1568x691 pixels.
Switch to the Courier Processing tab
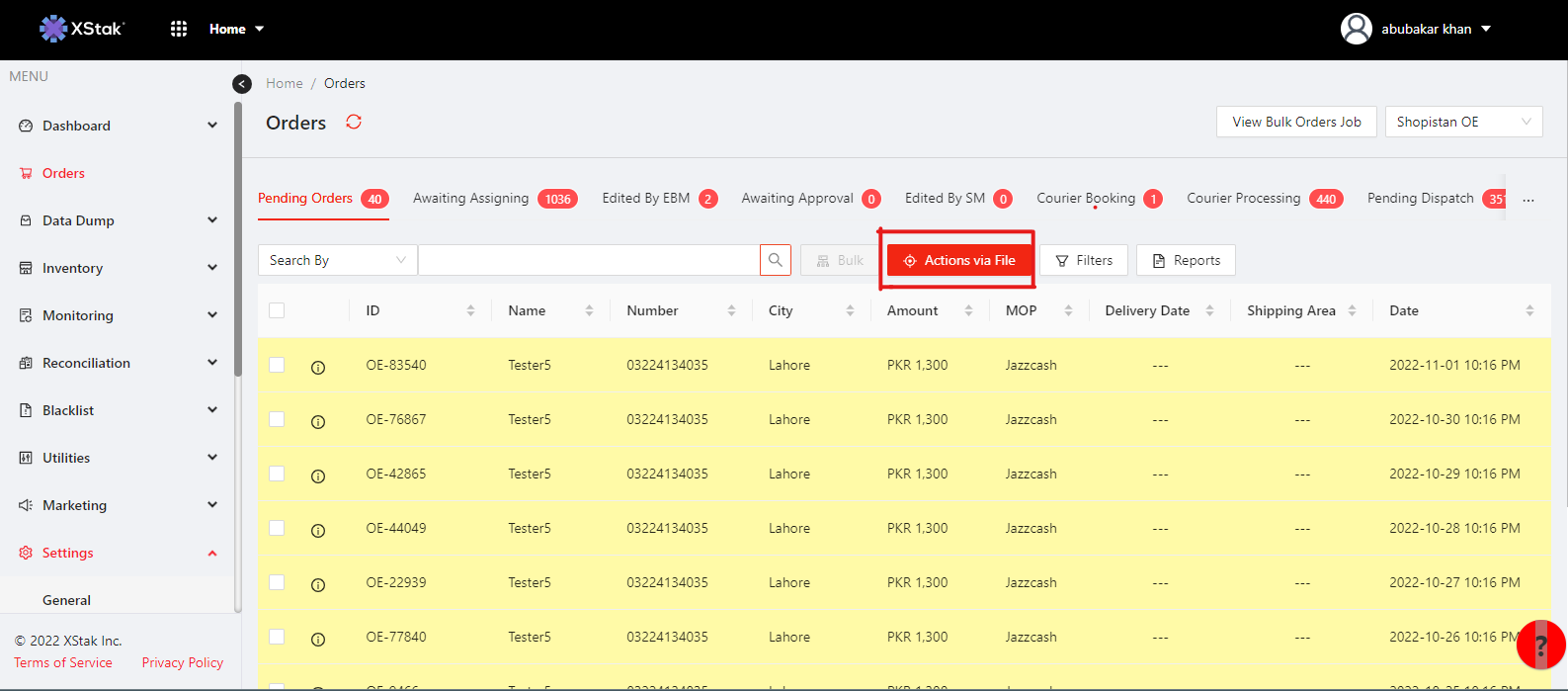tap(1244, 199)
